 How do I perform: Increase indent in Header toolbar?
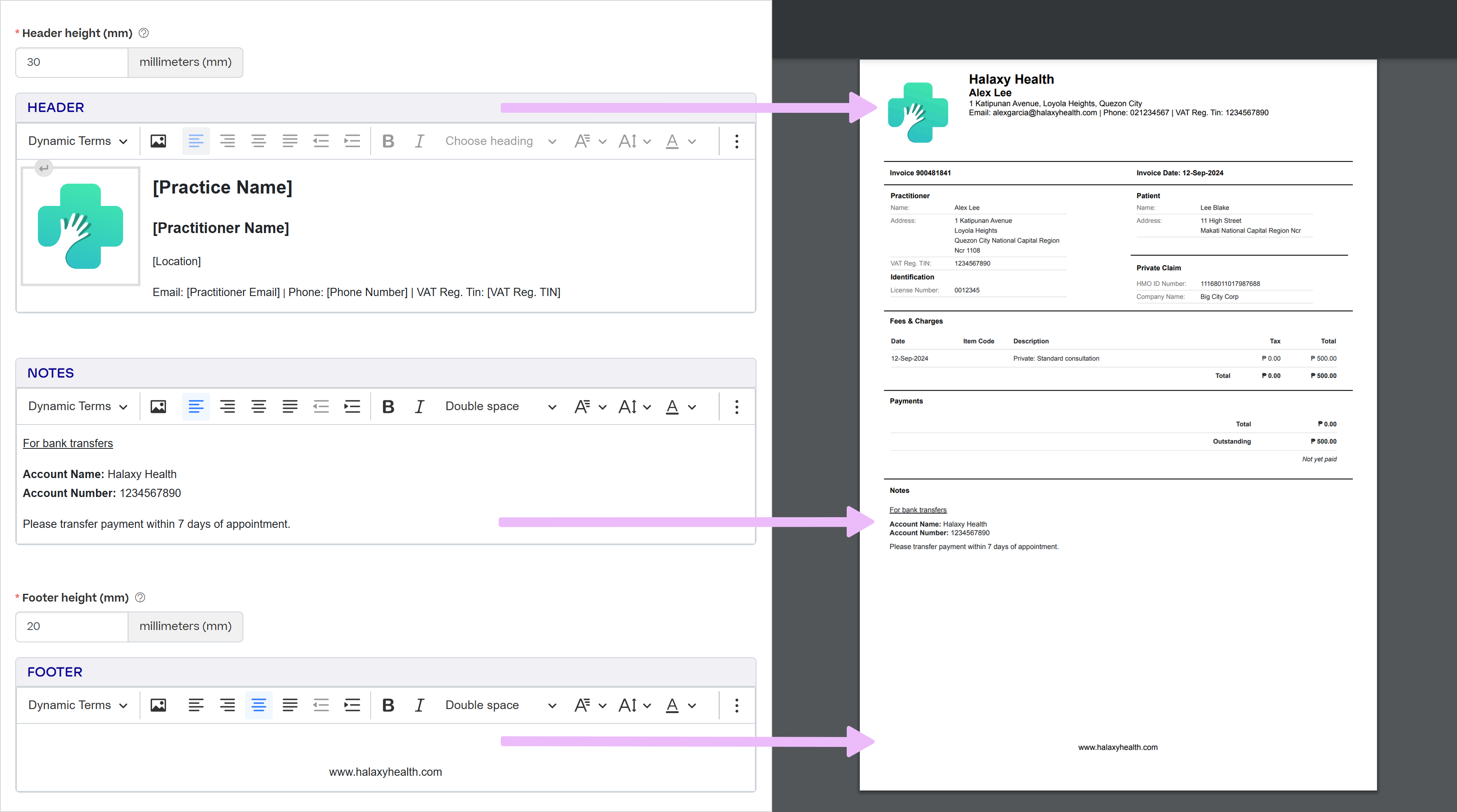352,141
